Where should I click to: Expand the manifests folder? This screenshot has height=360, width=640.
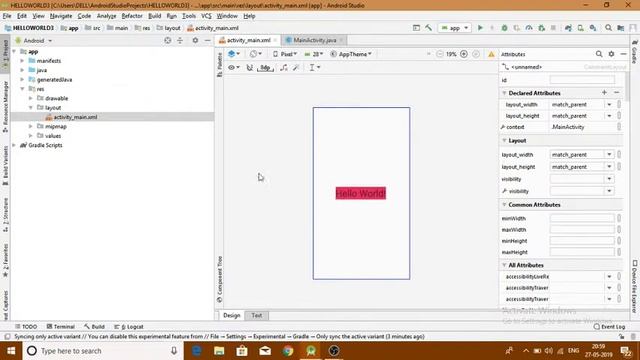click(22, 60)
